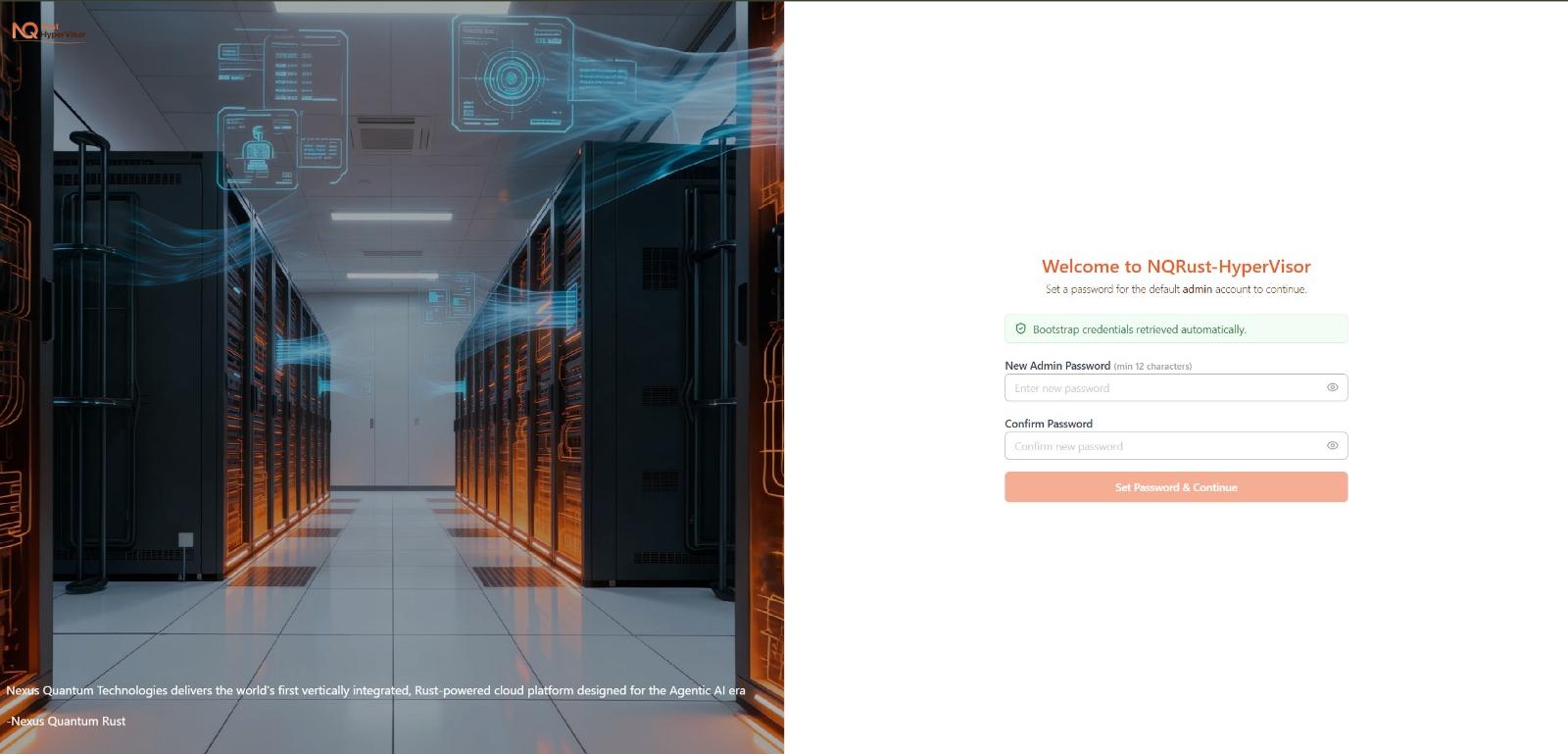Click the 'New Admin Password' label

(x=1057, y=366)
